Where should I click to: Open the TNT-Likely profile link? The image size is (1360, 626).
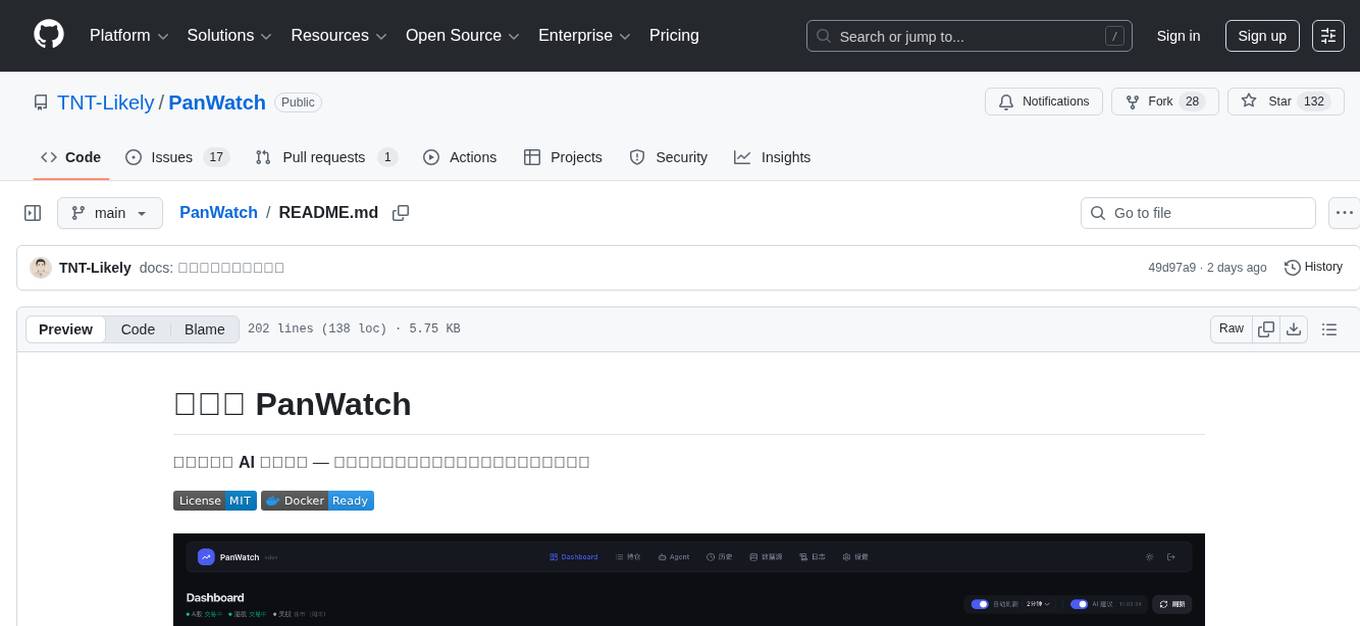pyautogui.click(x=105, y=102)
